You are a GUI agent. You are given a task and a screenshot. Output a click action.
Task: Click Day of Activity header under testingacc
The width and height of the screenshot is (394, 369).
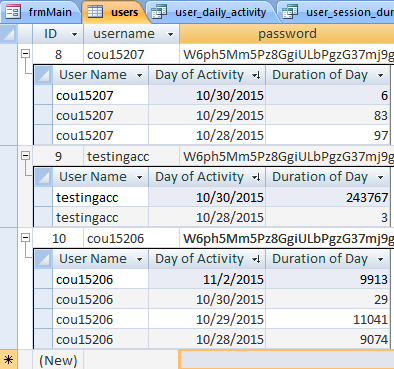207,177
